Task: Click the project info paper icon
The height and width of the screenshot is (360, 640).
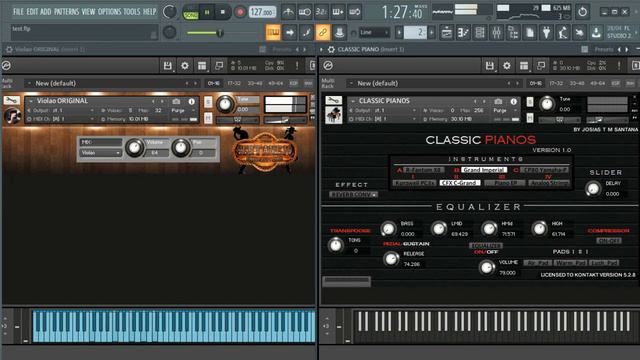Action: (x=530, y=32)
